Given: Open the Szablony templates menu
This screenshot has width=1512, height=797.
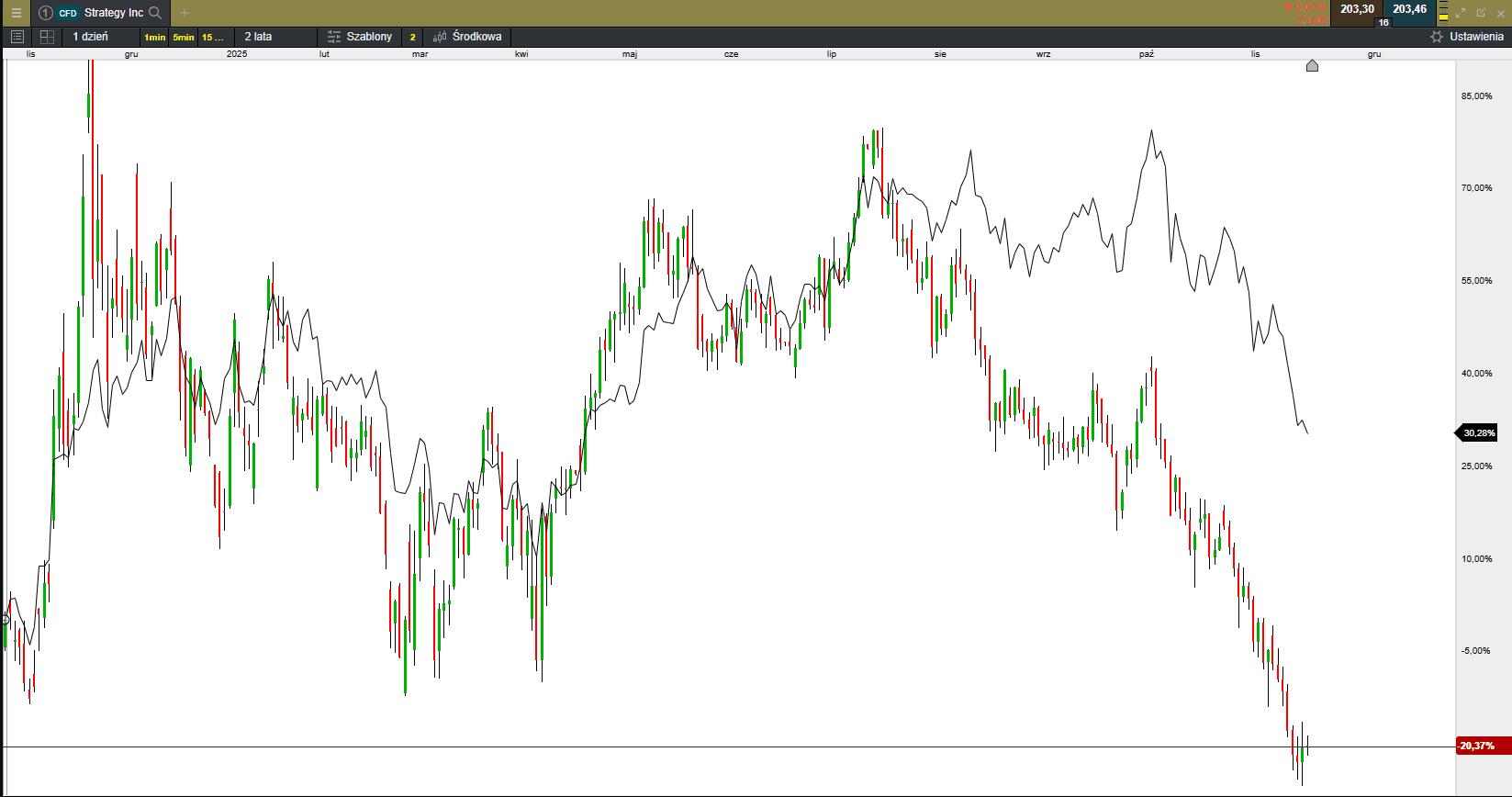Looking at the screenshot, I should coord(360,37).
